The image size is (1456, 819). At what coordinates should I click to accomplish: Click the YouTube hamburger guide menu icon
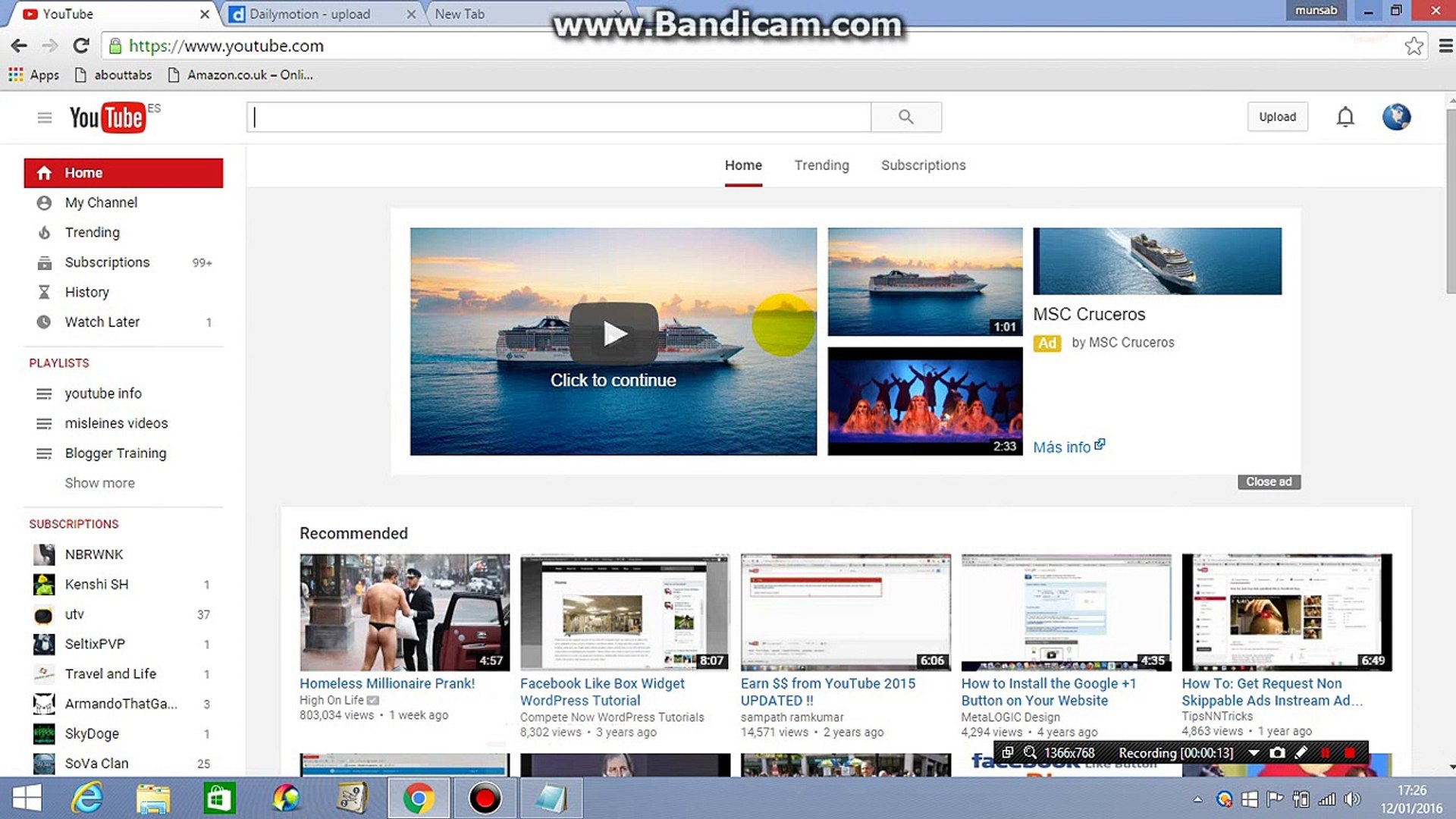[x=45, y=118]
